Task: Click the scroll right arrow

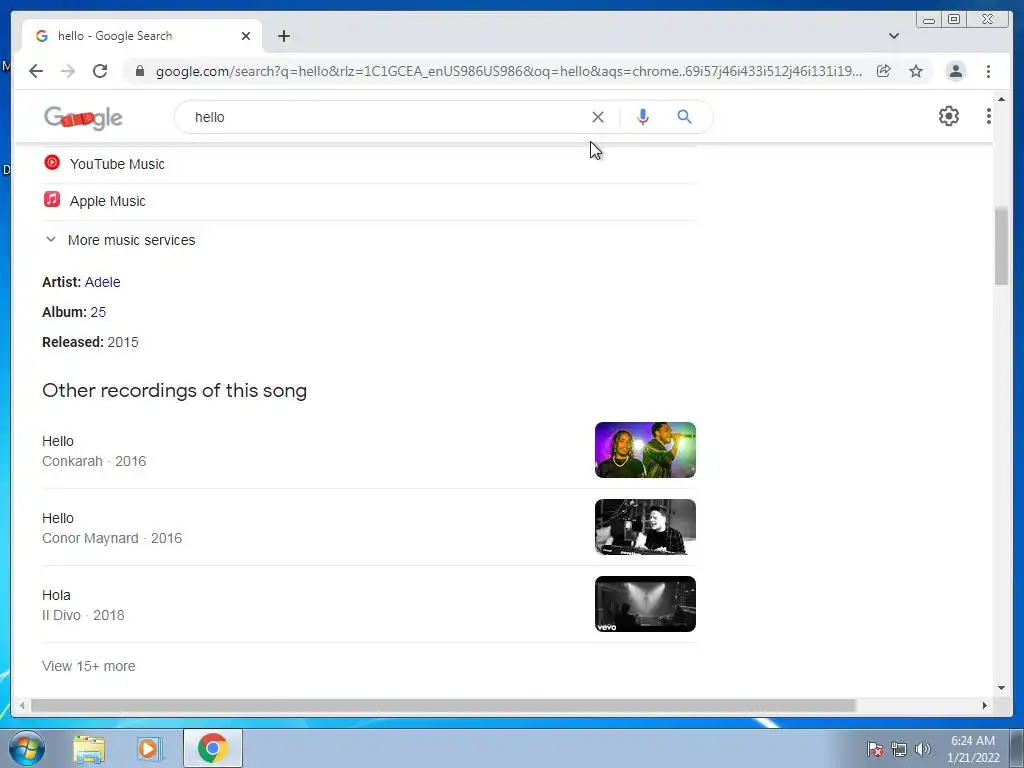Action: (x=985, y=705)
